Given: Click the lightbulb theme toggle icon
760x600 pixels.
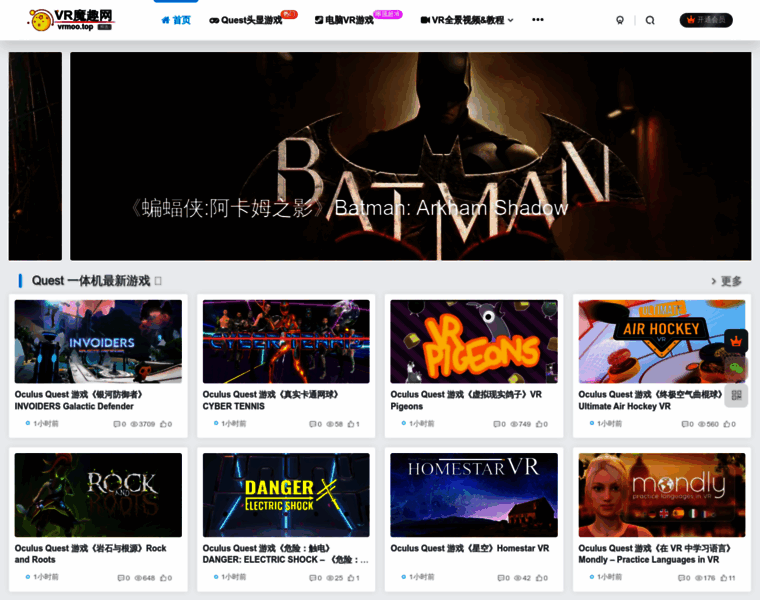Looking at the screenshot, I should coord(620,20).
